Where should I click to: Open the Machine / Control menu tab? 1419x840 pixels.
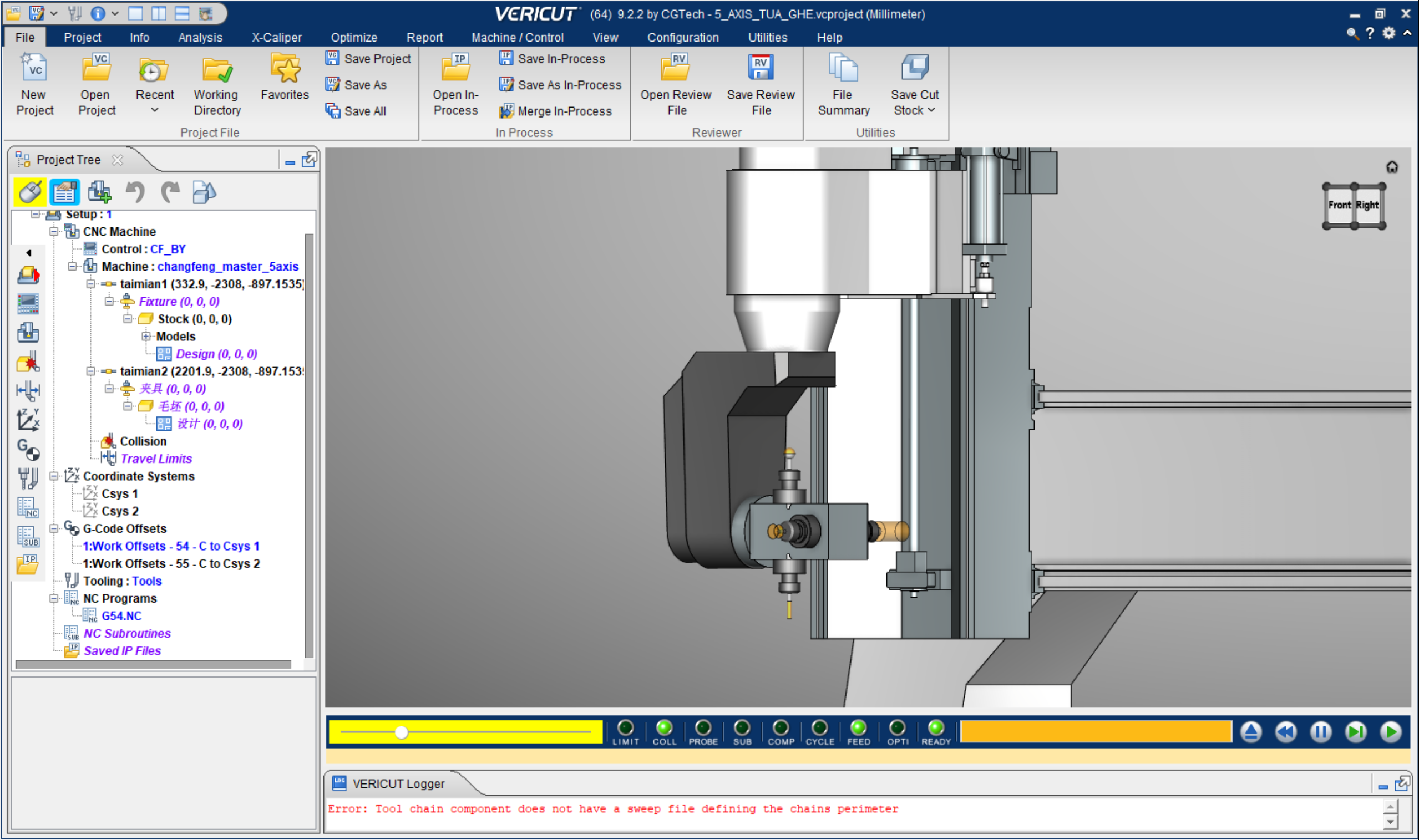[517, 37]
